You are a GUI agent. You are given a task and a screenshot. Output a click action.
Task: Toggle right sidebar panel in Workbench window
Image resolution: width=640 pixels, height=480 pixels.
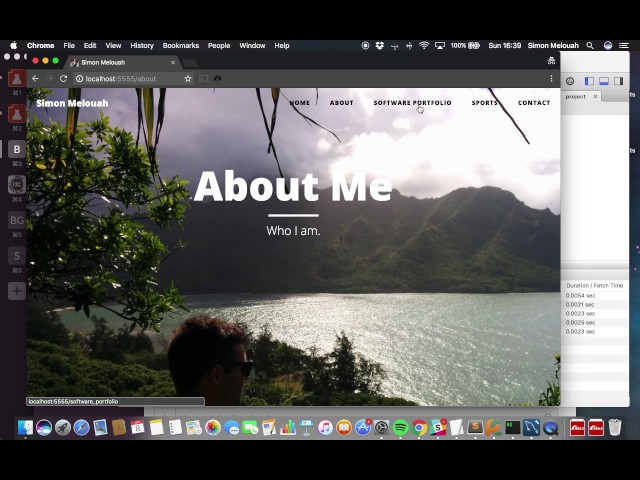[x=618, y=81]
